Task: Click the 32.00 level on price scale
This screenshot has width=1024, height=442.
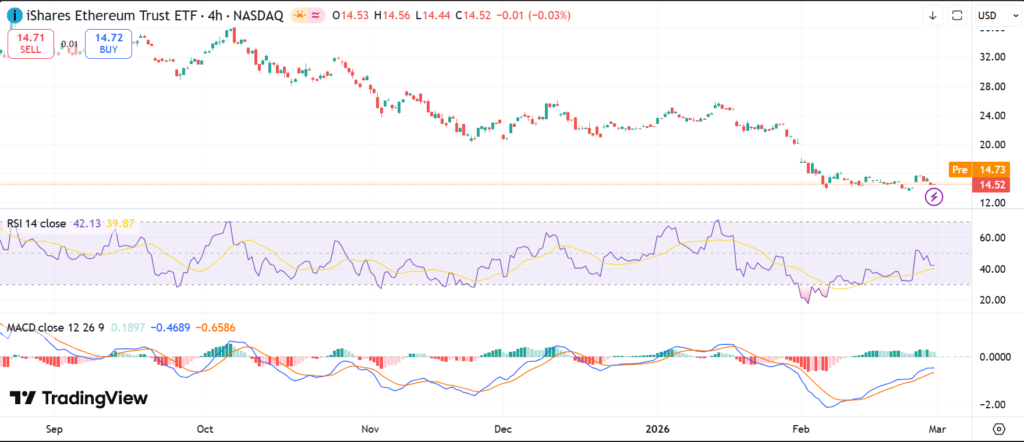Action: pos(992,57)
